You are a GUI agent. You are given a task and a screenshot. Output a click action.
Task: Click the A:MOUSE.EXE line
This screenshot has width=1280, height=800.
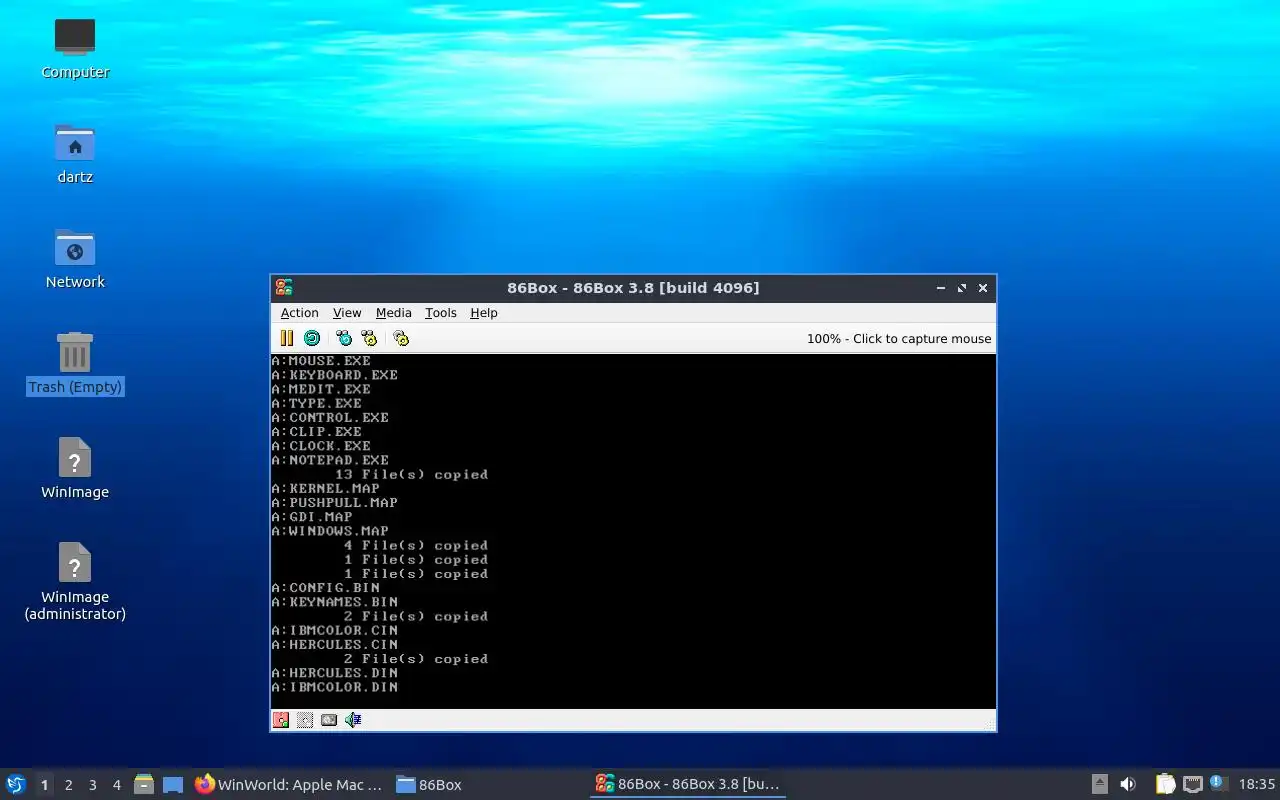(321, 360)
